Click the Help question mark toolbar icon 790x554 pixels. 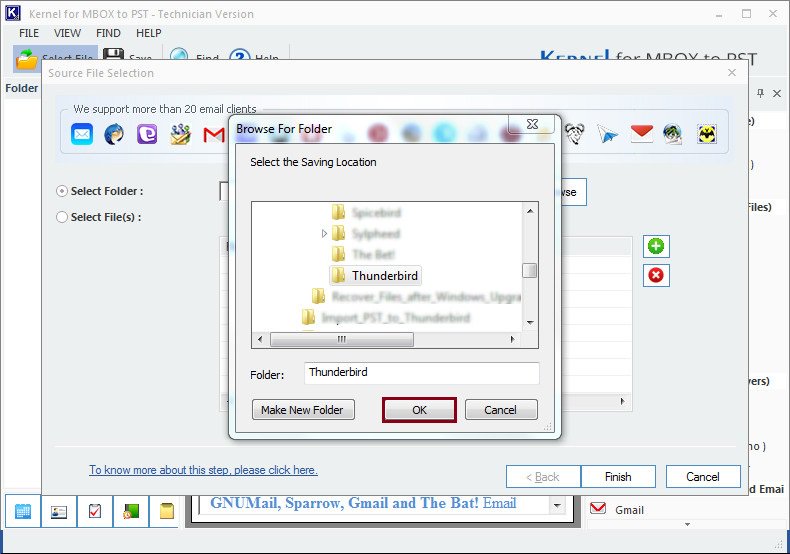(240, 54)
